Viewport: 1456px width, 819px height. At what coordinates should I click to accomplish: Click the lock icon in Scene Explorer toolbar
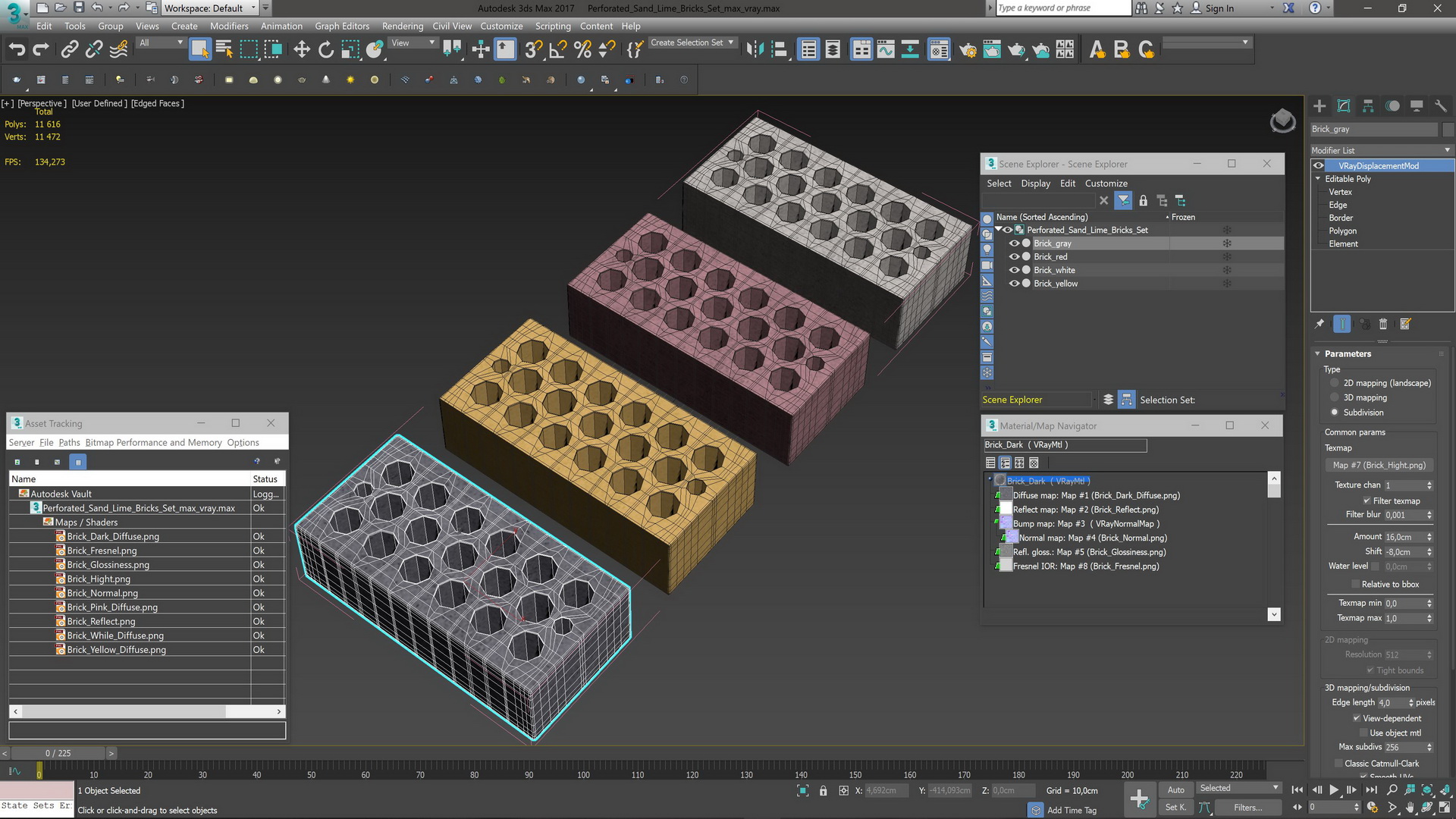[1143, 201]
